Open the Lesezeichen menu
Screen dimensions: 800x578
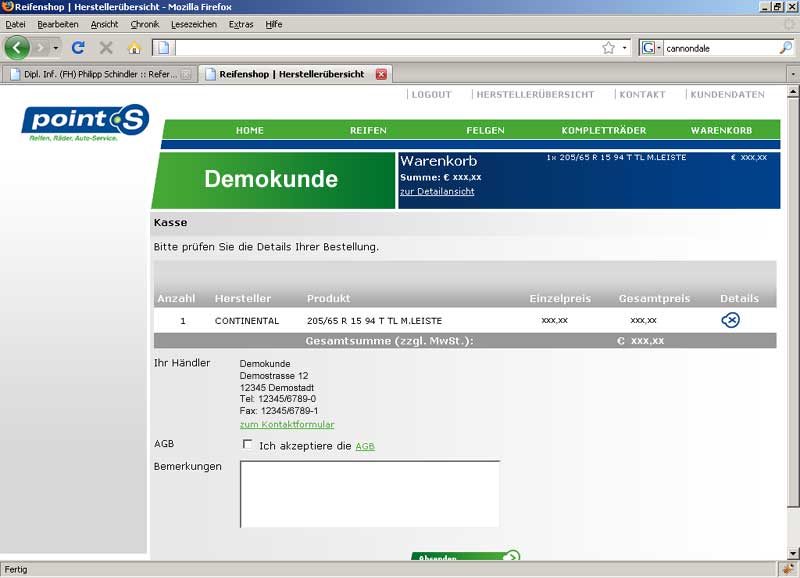point(194,24)
